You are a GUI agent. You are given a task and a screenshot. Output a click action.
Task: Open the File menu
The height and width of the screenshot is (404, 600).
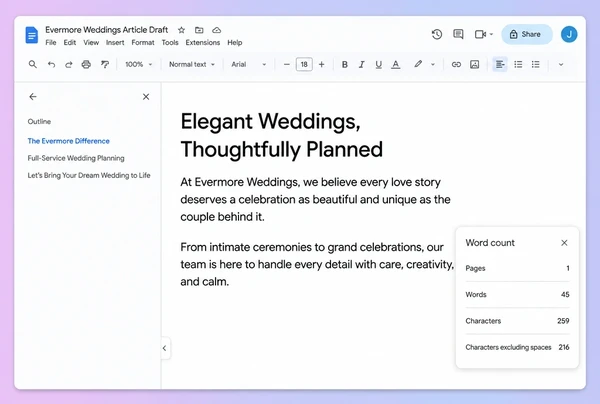click(51, 42)
